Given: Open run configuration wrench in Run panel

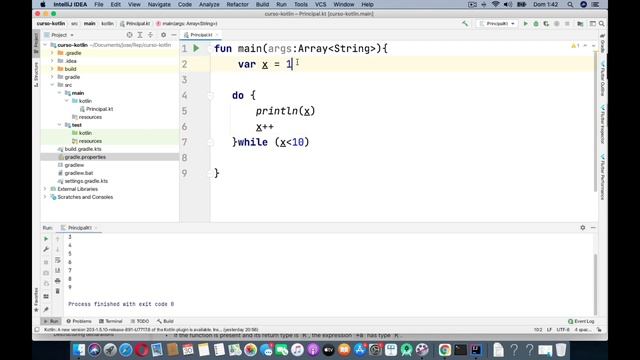Looking at the screenshot, I should click(x=46, y=249).
